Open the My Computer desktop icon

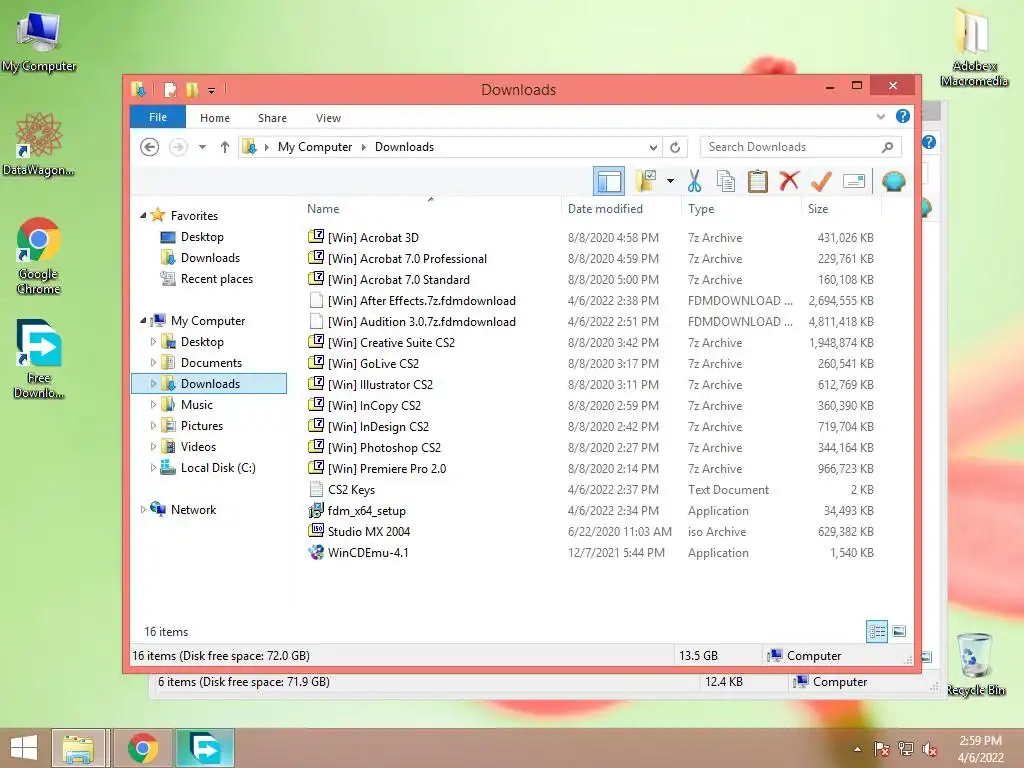pos(39,42)
